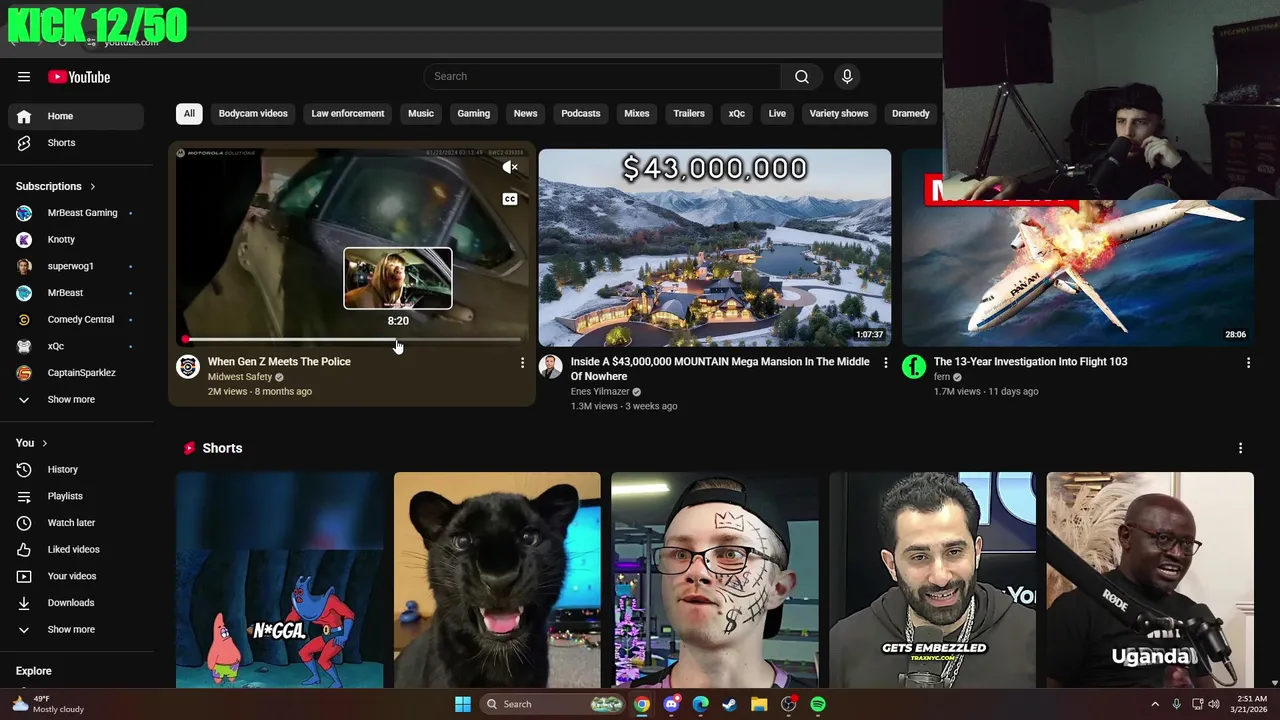Open Spotify from the taskbar
Viewport: 1280px width, 720px height.
[x=818, y=704]
